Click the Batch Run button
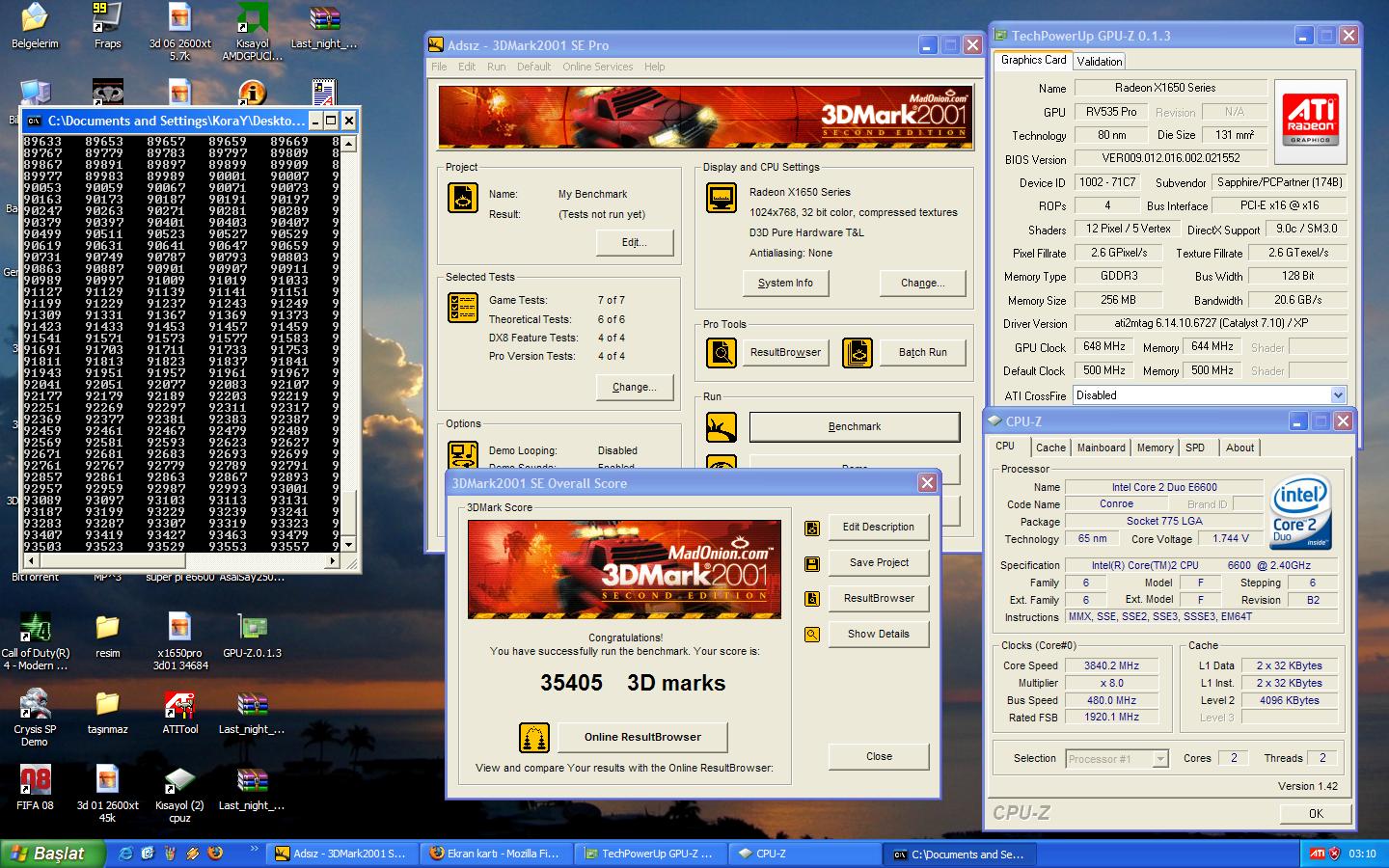Screen dimensions: 1389x868 click(x=922, y=353)
